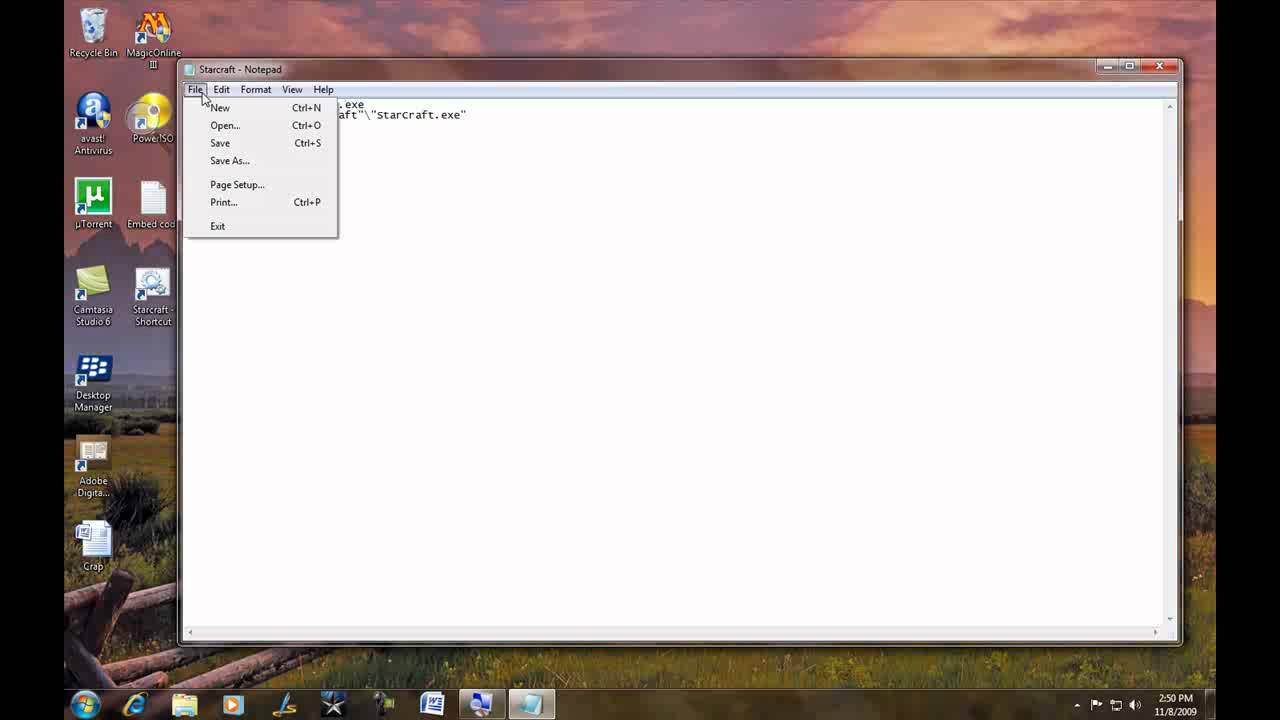This screenshot has width=1280, height=720.
Task: Choose Save from the File menu
Action: [261, 143]
